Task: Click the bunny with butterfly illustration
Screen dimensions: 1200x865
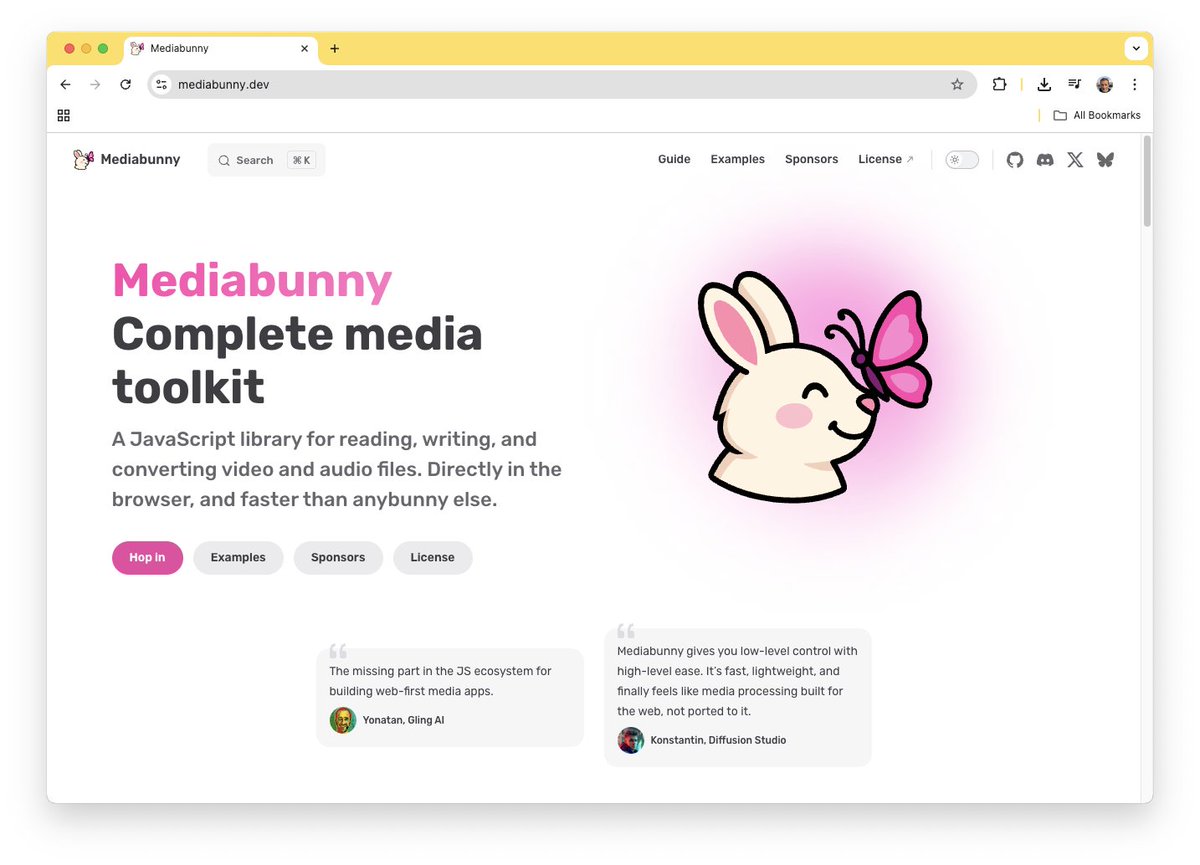Action: coord(814,386)
